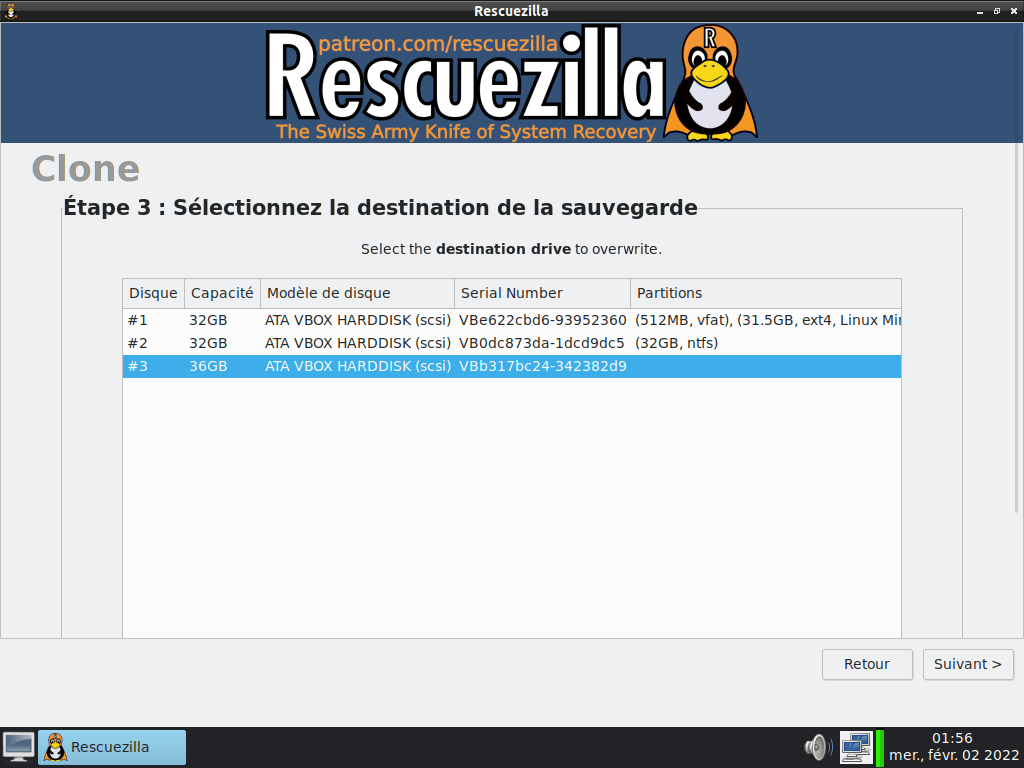Click the (512MB, vfat) partitions cell
1024x768 pixels.
(x=767, y=321)
